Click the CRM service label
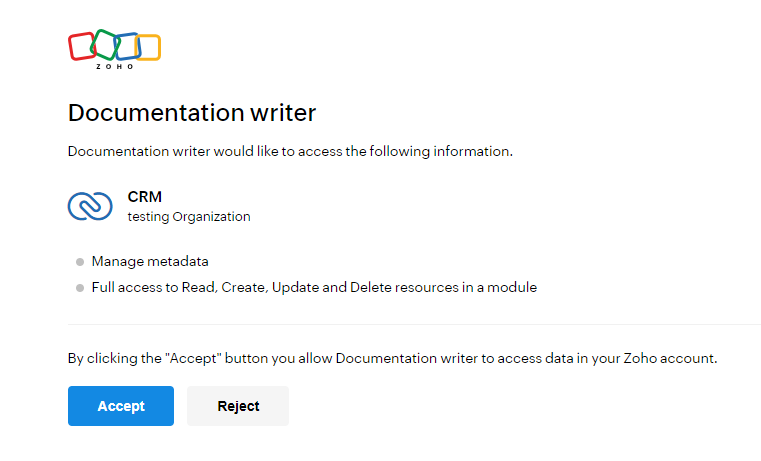 (145, 197)
